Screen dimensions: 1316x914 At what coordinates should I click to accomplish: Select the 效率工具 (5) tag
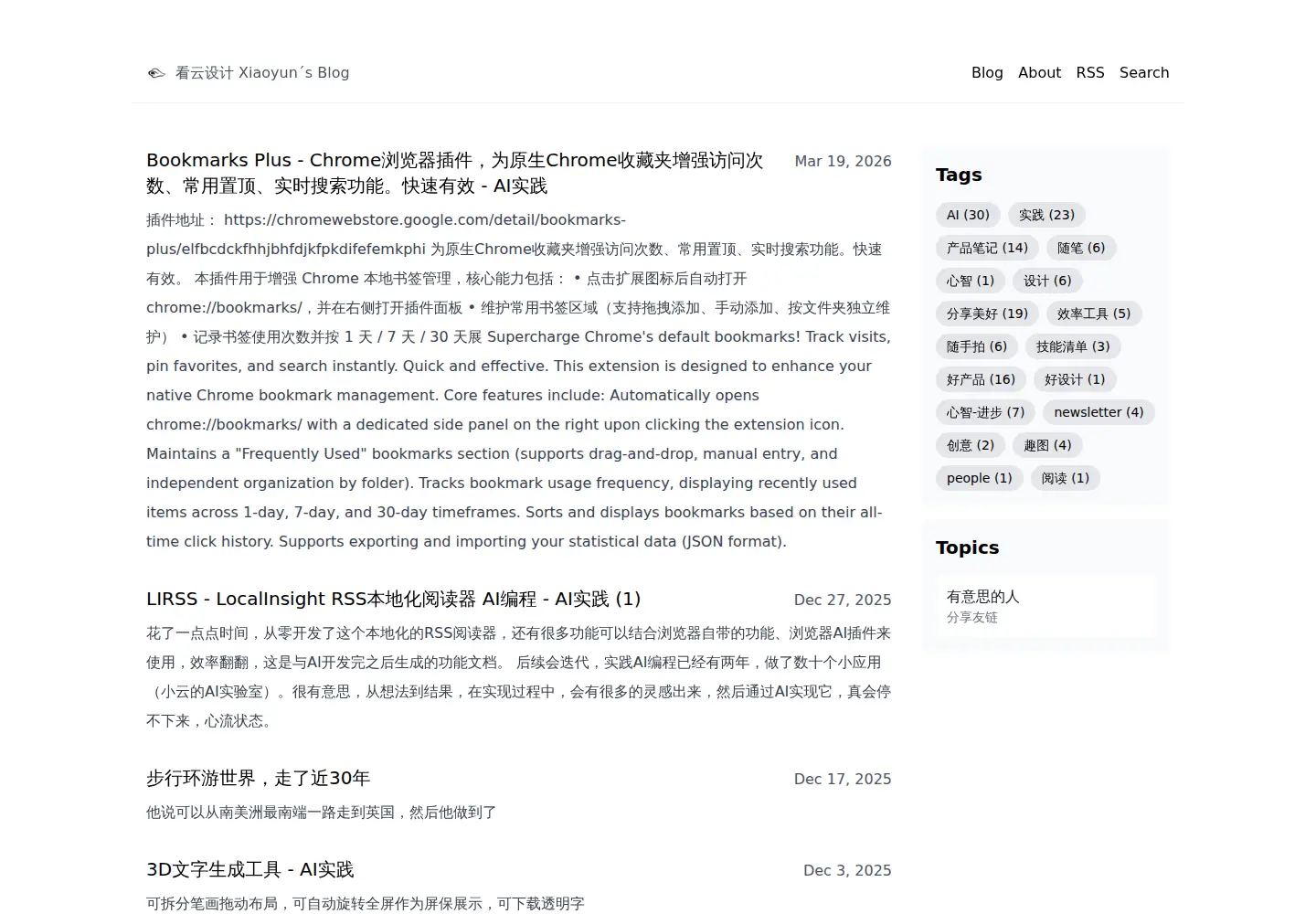[1094, 314]
